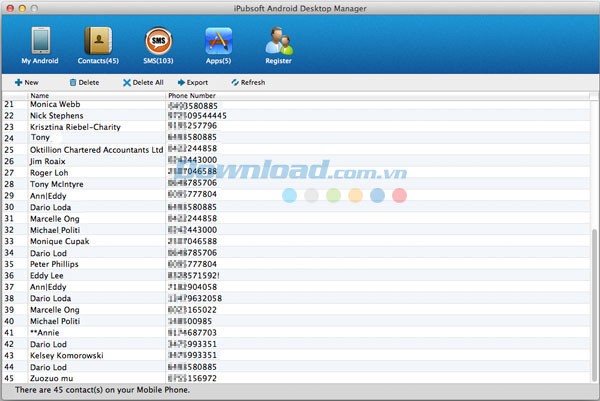Viewport: 600px width, 401px height.
Task: Select the Jim Roaix contact row
Action: pyautogui.click(x=50, y=161)
